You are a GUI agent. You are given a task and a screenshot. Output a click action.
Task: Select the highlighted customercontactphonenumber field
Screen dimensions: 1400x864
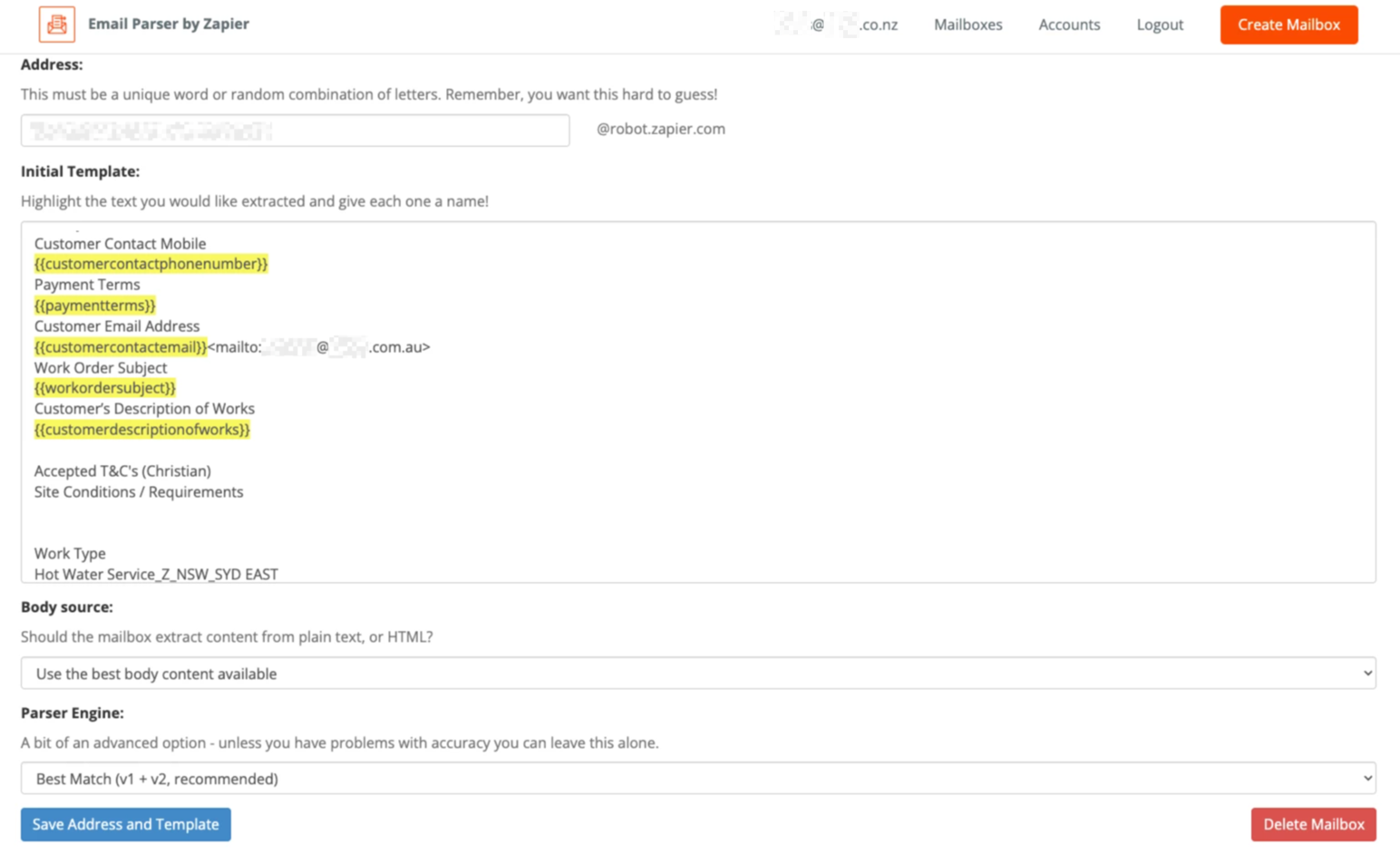click(151, 264)
